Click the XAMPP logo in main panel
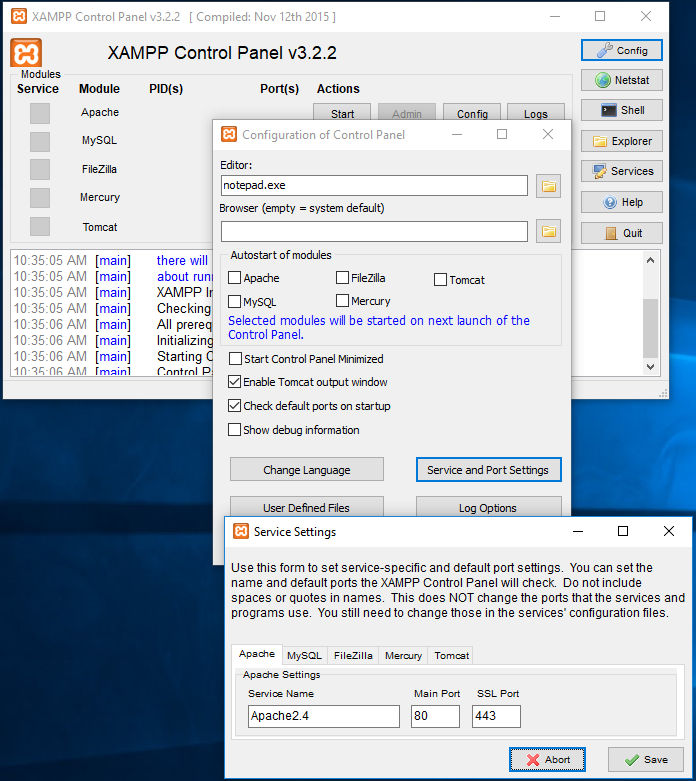This screenshot has height=781, width=696. [x=26, y=52]
